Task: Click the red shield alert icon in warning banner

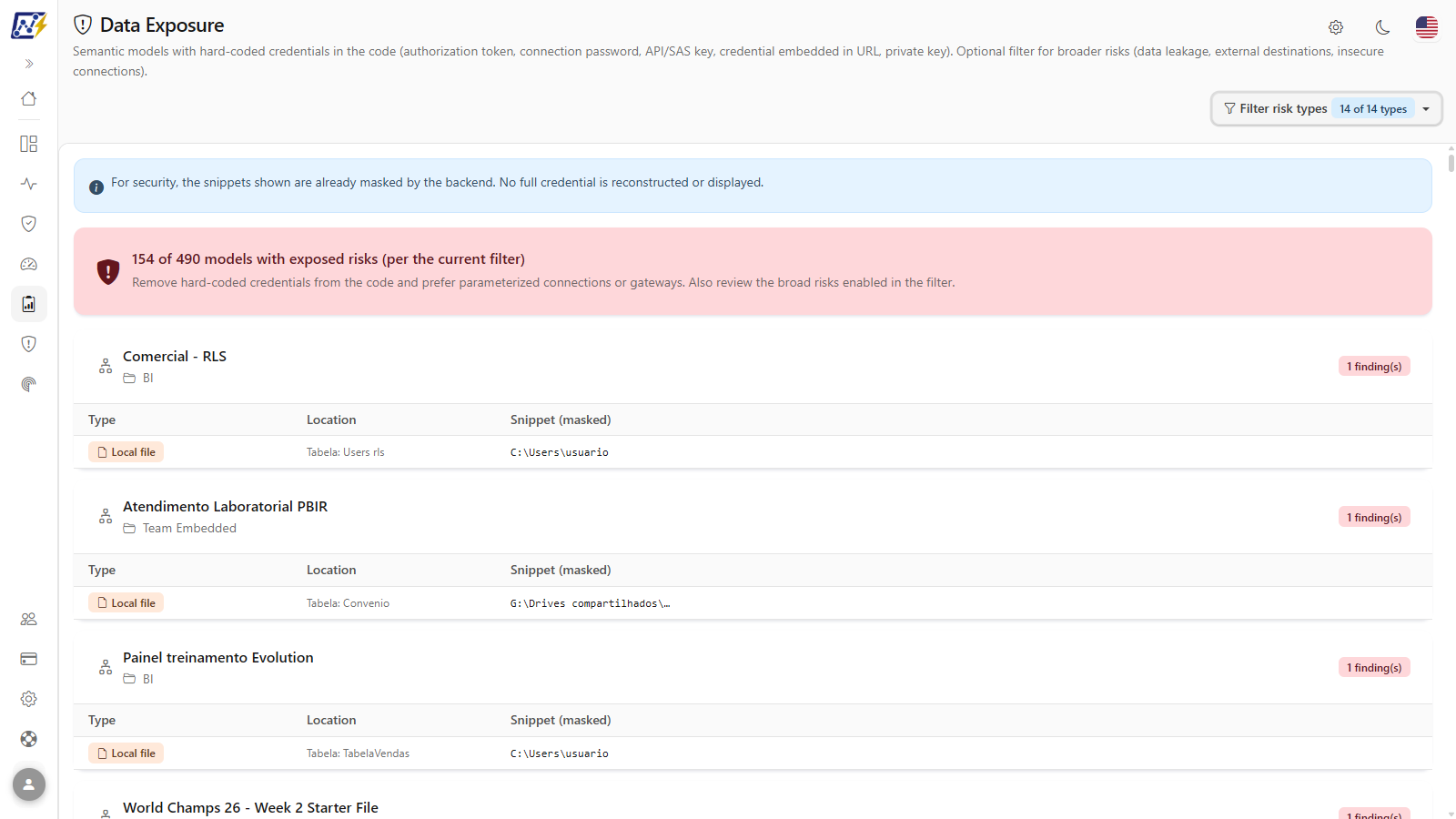Action: point(108,271)
